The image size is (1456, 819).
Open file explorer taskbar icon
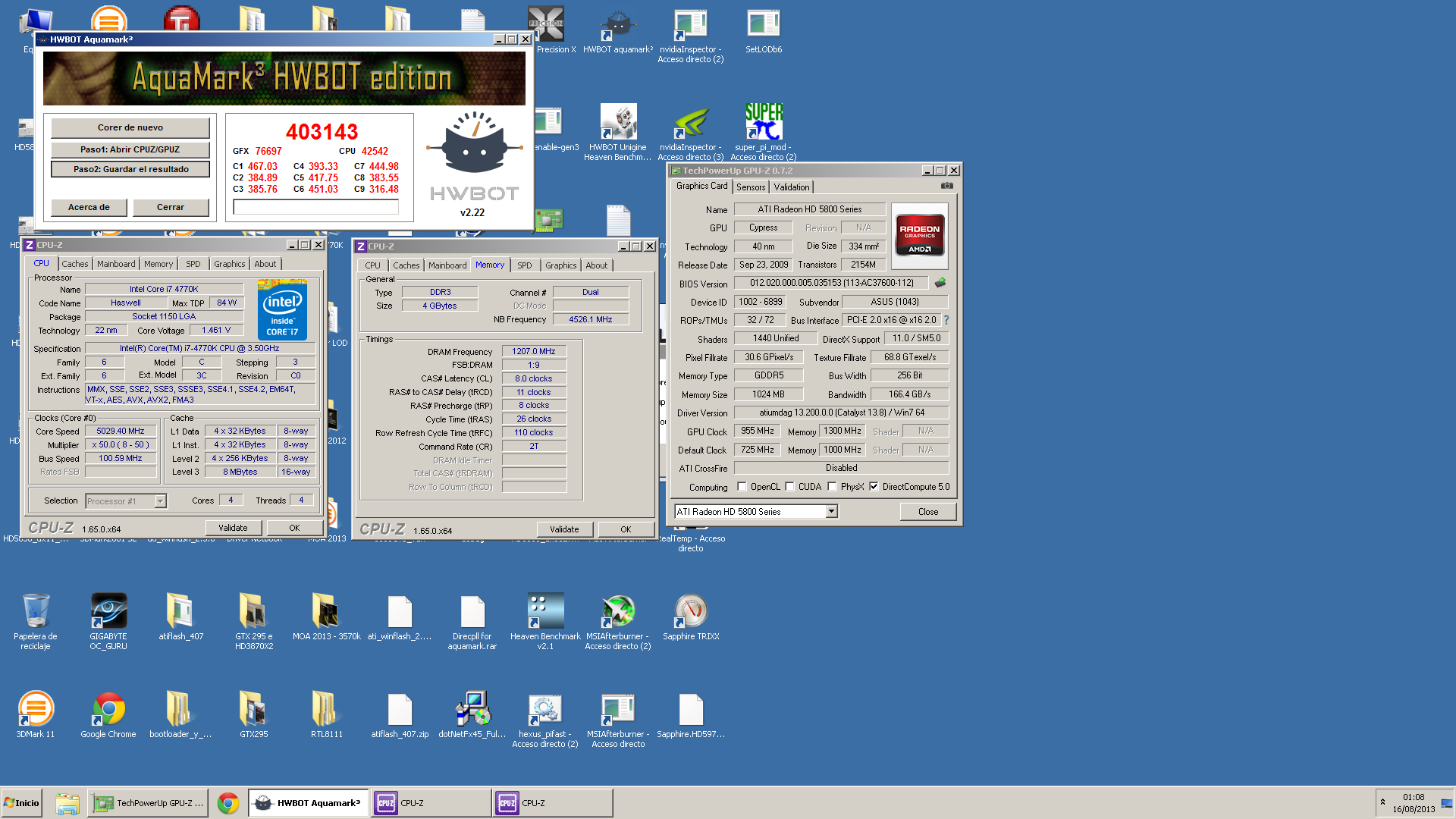click(67, 803)
